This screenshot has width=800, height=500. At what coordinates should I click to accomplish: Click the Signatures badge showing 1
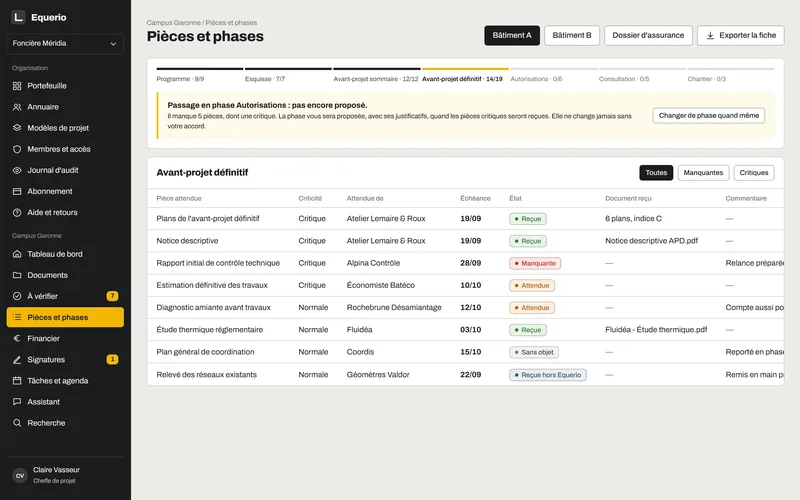(x=112, y=360)
